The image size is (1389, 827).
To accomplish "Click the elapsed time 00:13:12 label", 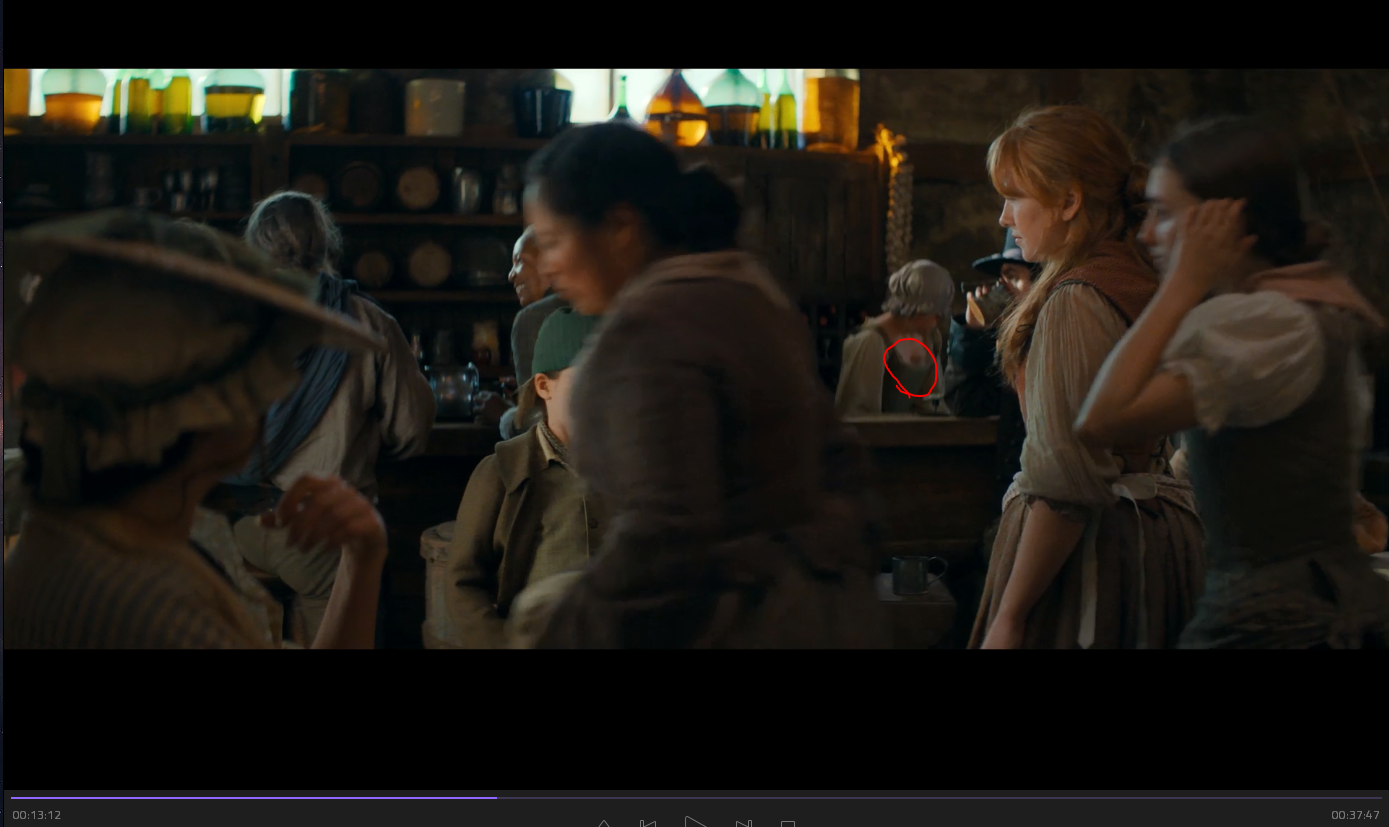I will 37,815.
